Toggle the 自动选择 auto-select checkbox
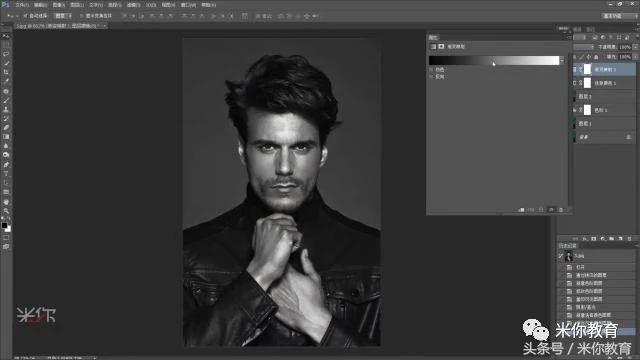This screenshot has height=360, width=640. pos(25,16)
